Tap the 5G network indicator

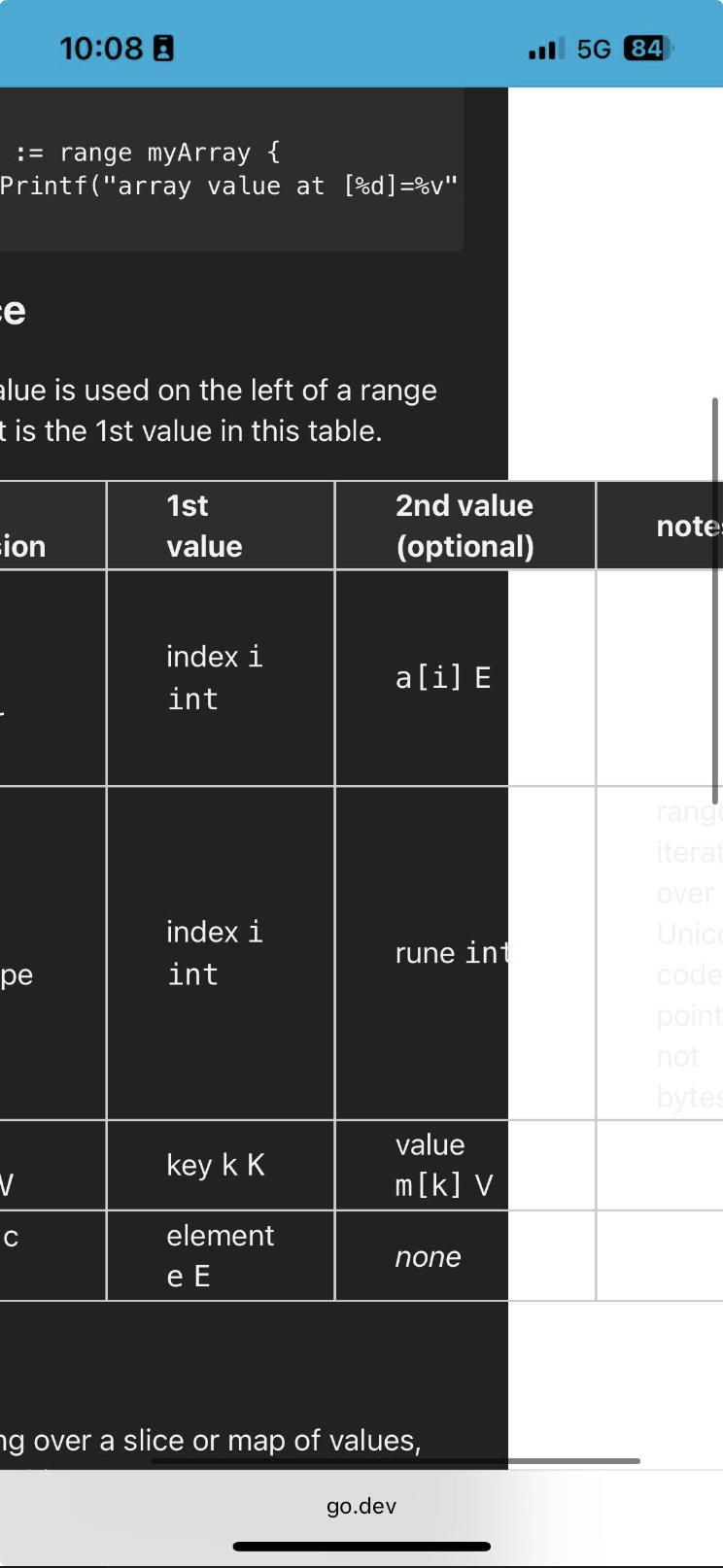pos(594,49)
